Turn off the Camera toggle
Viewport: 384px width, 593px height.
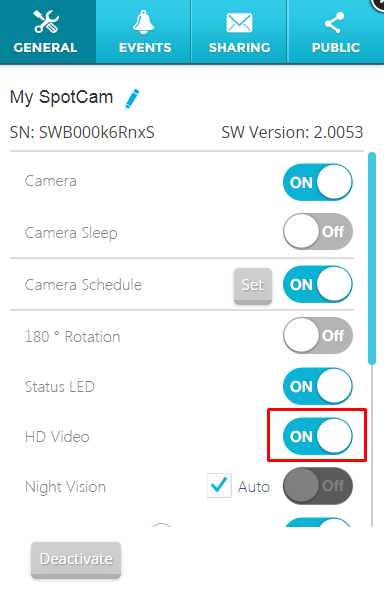tap(318, 182)
